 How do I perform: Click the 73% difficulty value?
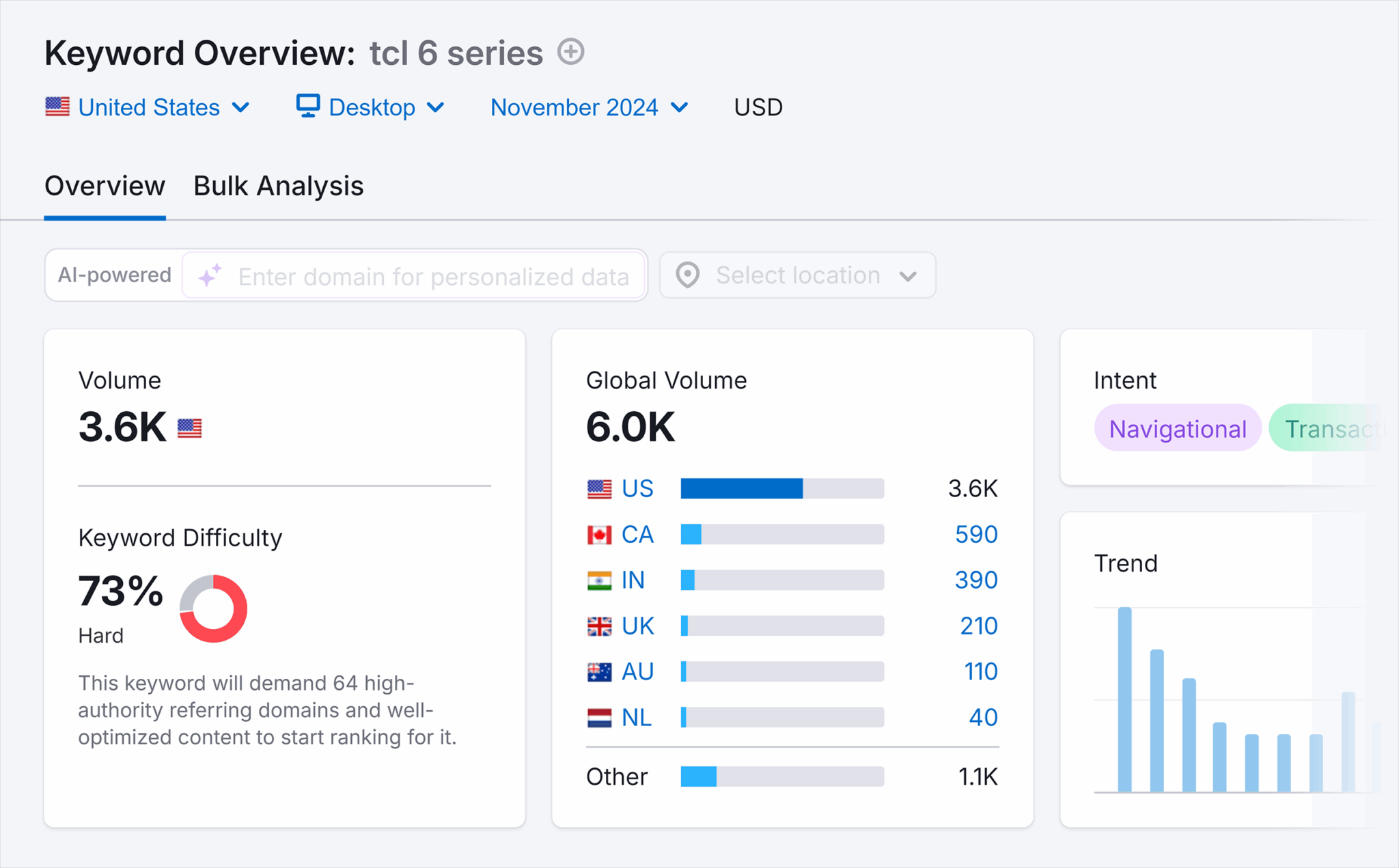(x=120, y=591)
